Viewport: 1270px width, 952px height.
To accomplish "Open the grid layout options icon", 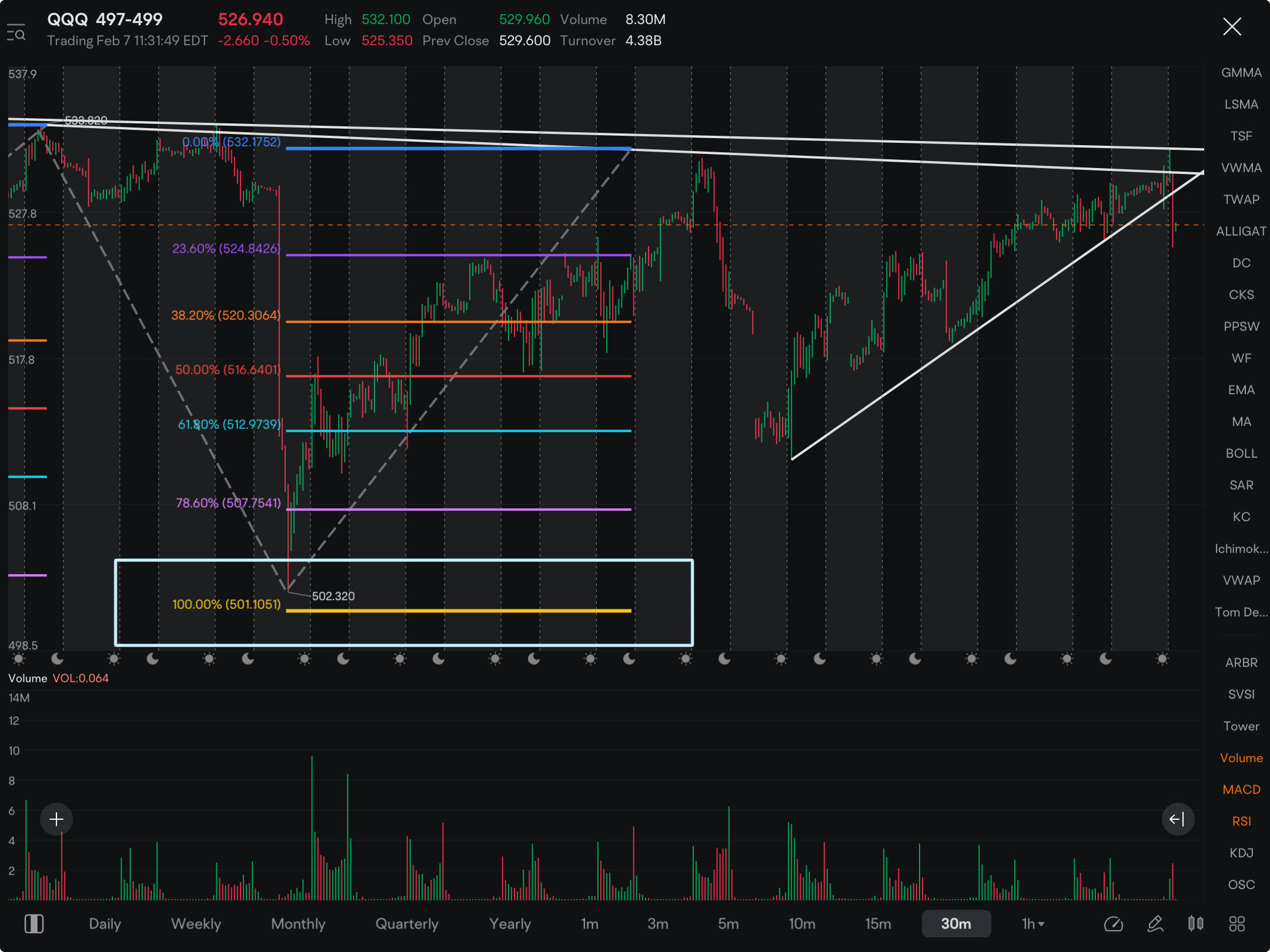I will [x=1237, y=924].
